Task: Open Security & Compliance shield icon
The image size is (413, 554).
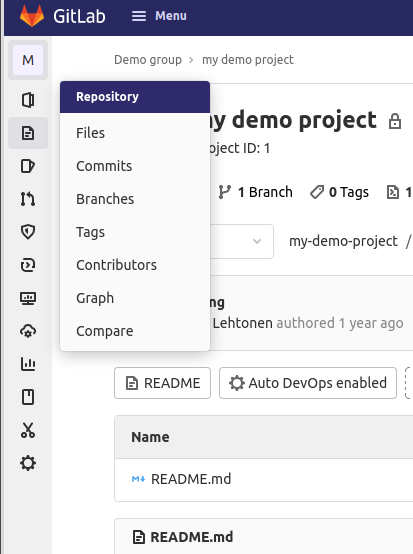Action: (x=28, y=232)
